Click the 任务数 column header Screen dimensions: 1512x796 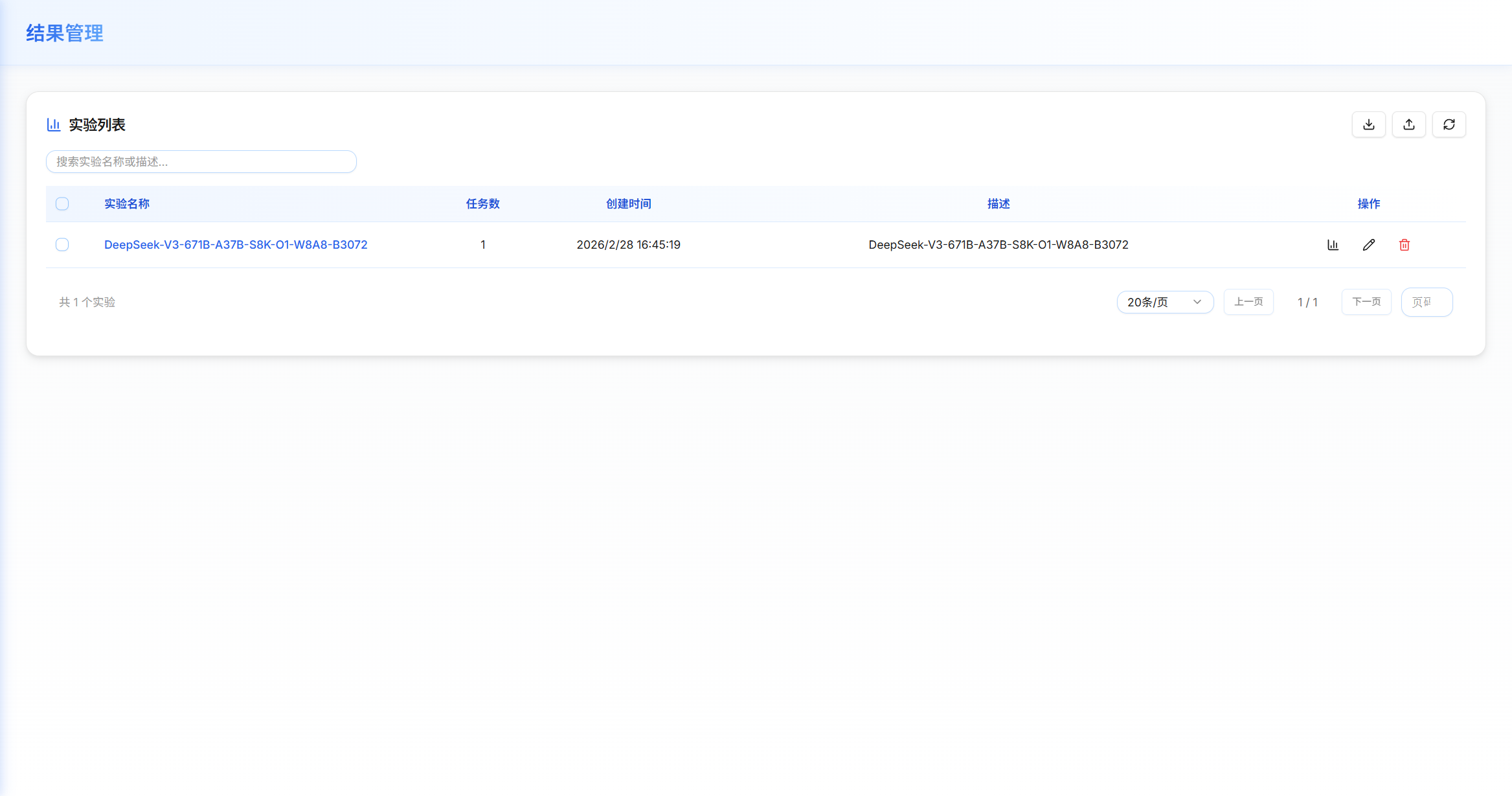[x=482, y=204]
